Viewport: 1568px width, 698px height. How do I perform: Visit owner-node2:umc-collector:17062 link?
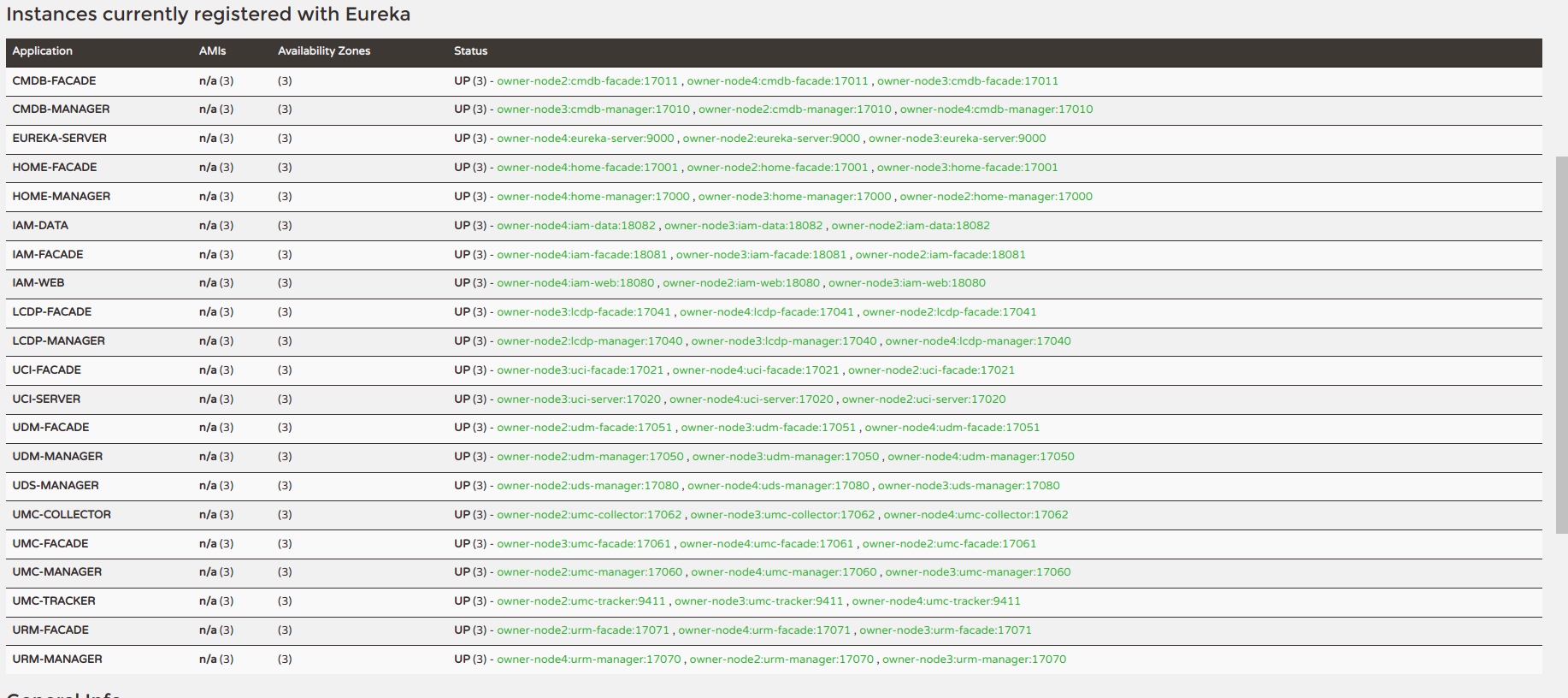590,515
